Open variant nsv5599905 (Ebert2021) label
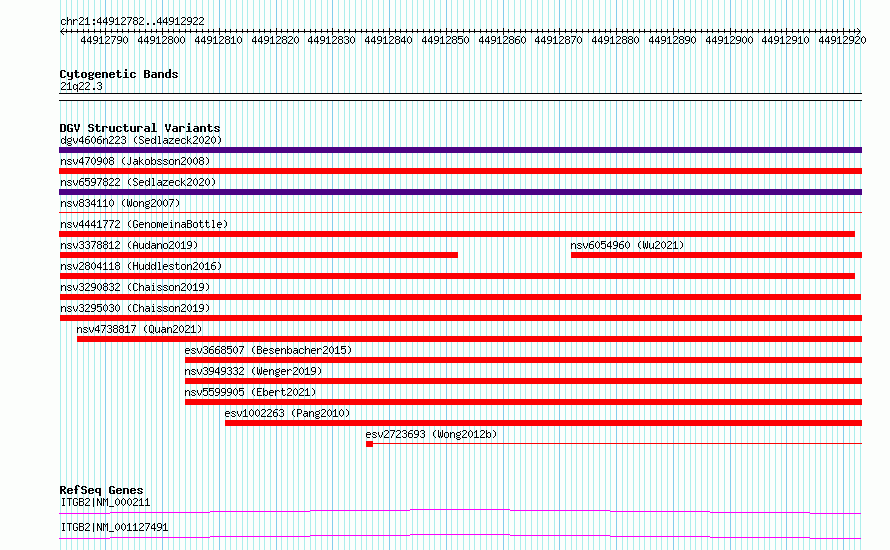This screenshot has width=890, height=550. (250, 392)
